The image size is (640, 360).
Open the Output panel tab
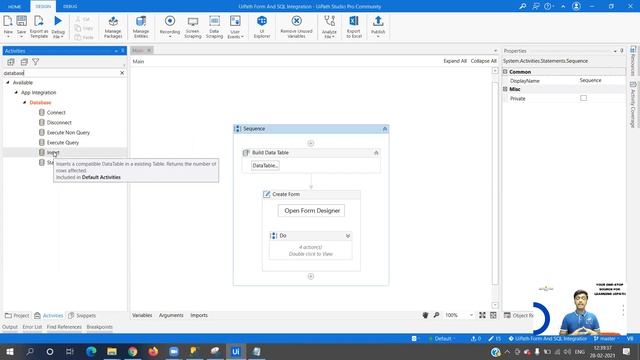click(10, 327)
